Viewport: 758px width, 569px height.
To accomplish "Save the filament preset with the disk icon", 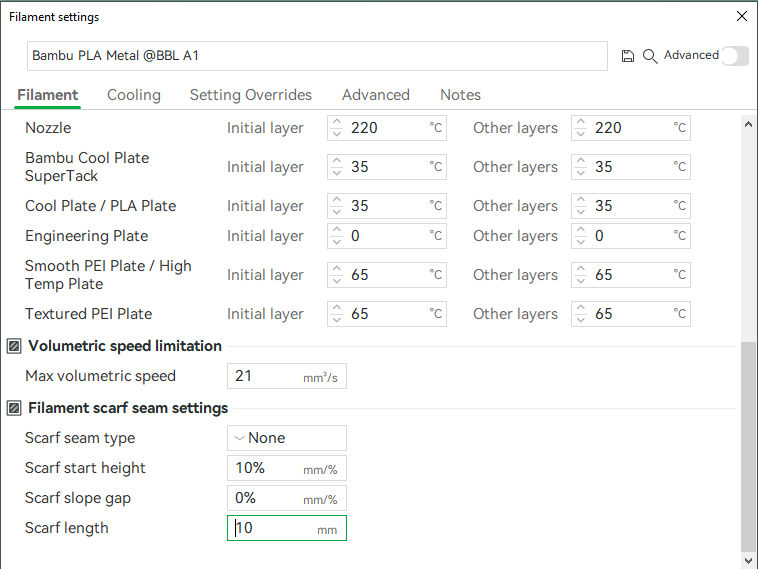I will coord(627,56).
